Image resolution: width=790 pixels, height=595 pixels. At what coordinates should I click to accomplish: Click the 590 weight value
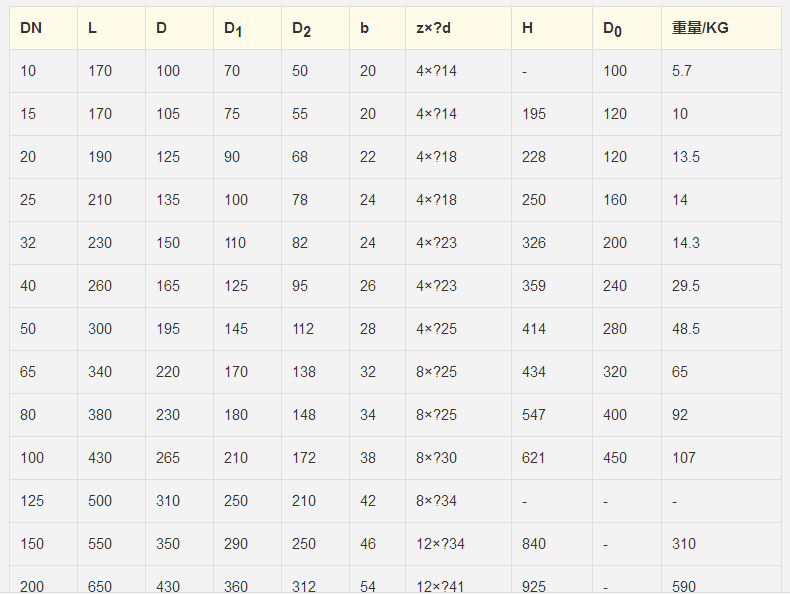point(684,586)
